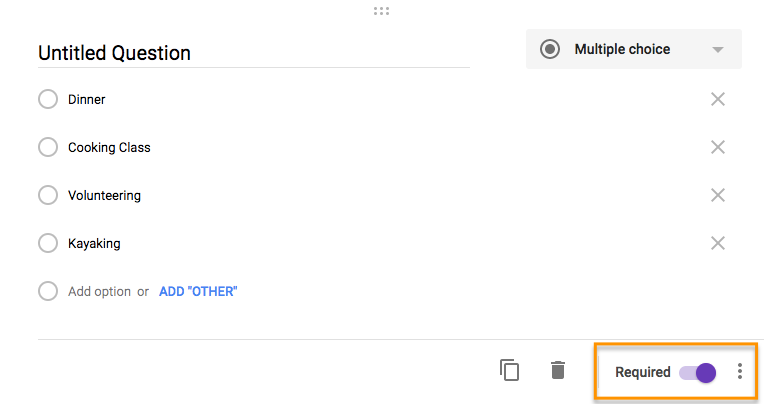This screenshot has height=404, width=764.
Task: Select the Volunteering radio button
Action: point(48,195)
